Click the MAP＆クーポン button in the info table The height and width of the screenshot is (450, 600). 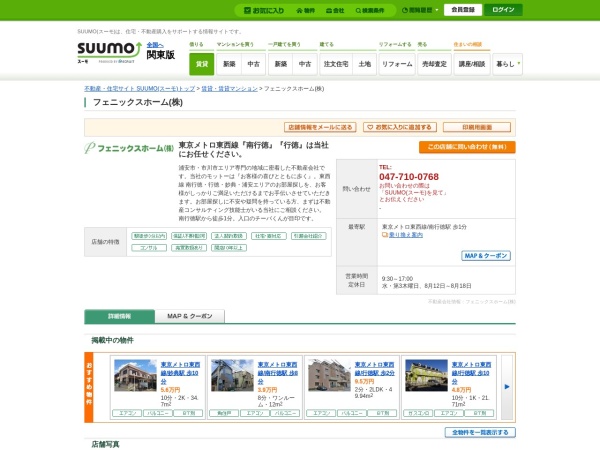pyautogui.click(x=486, y=256)
